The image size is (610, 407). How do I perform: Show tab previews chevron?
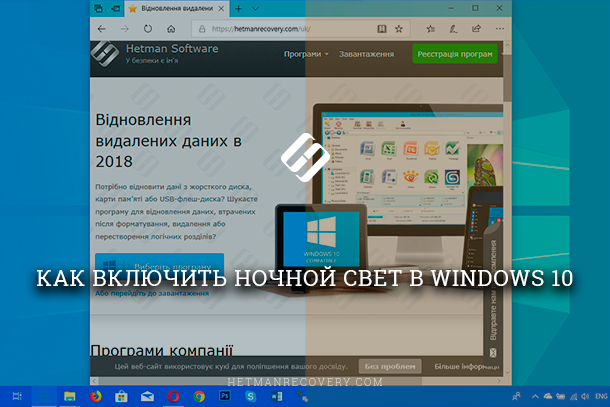256,9
